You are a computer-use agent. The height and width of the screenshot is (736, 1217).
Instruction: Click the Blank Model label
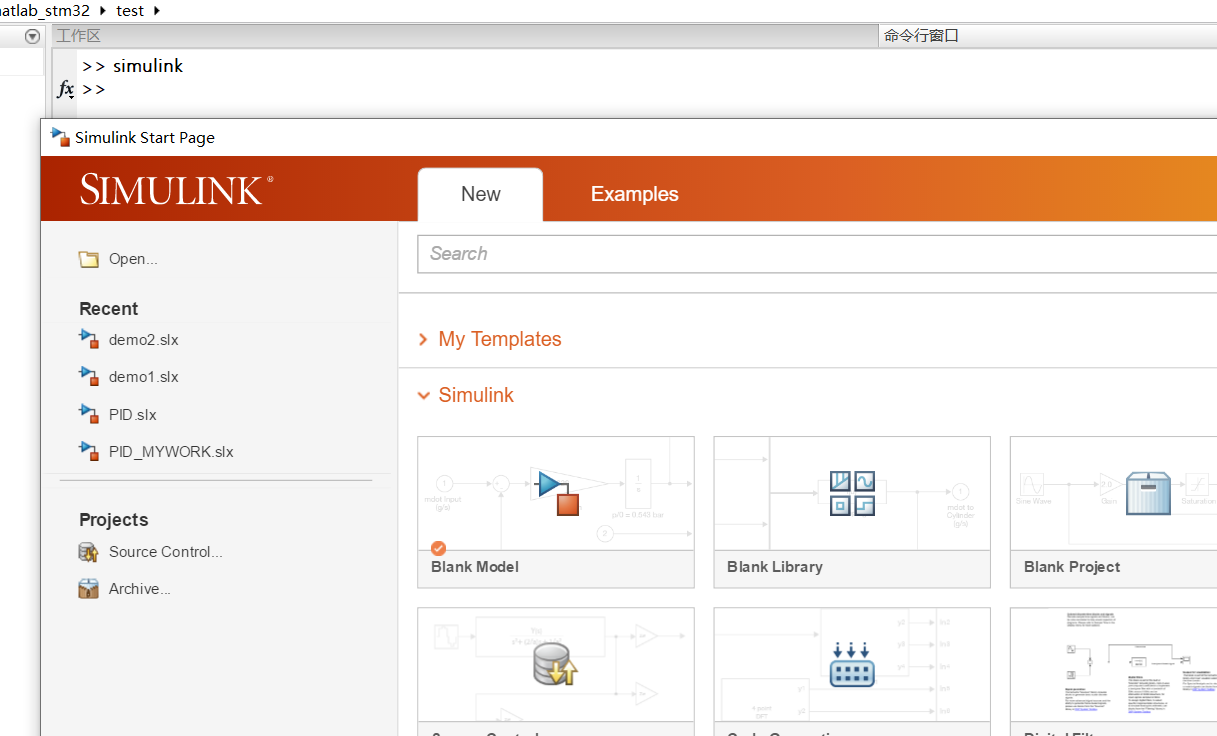click(x=475, y=567)
